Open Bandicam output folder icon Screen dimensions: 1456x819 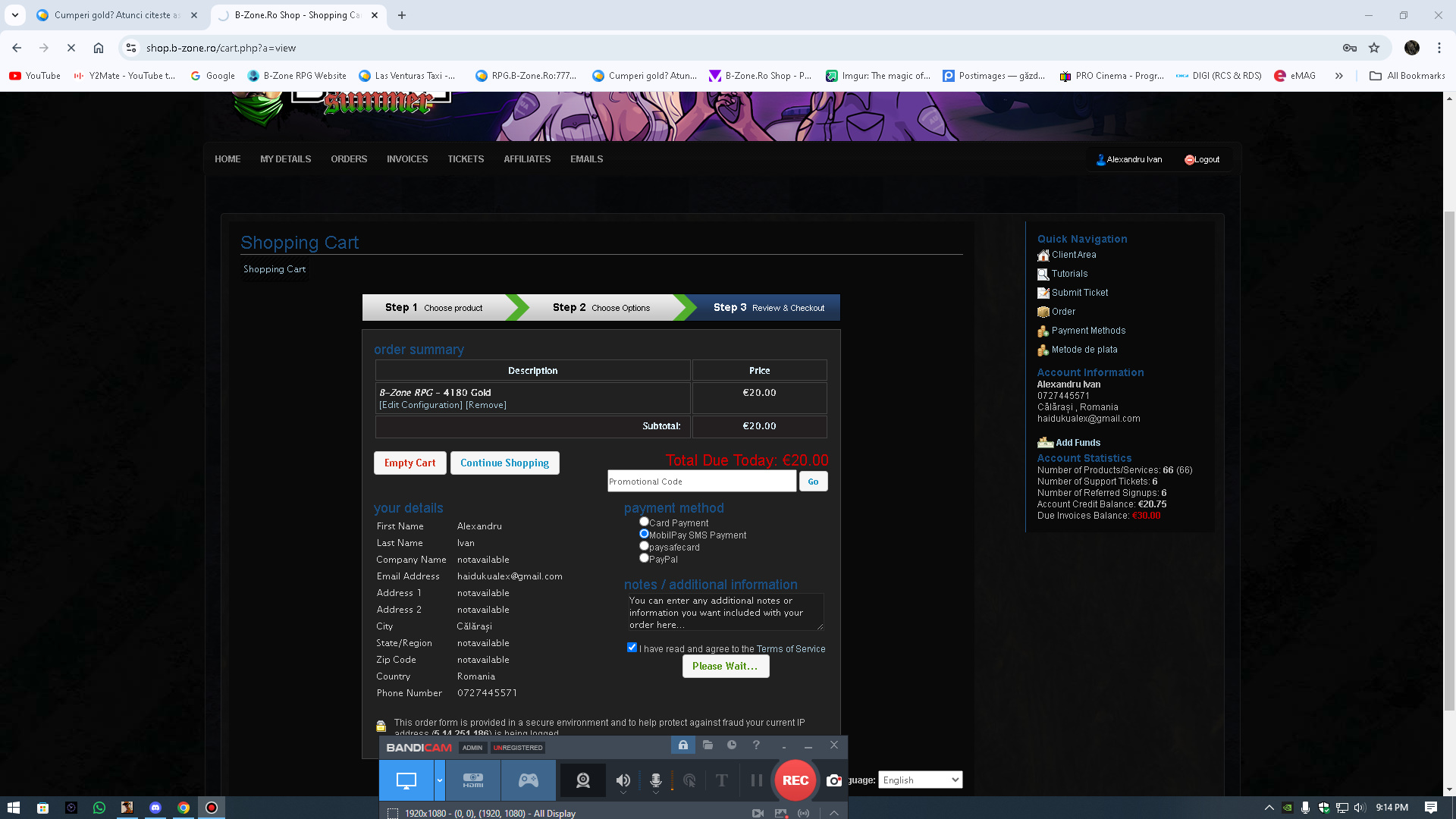point(708,745)
